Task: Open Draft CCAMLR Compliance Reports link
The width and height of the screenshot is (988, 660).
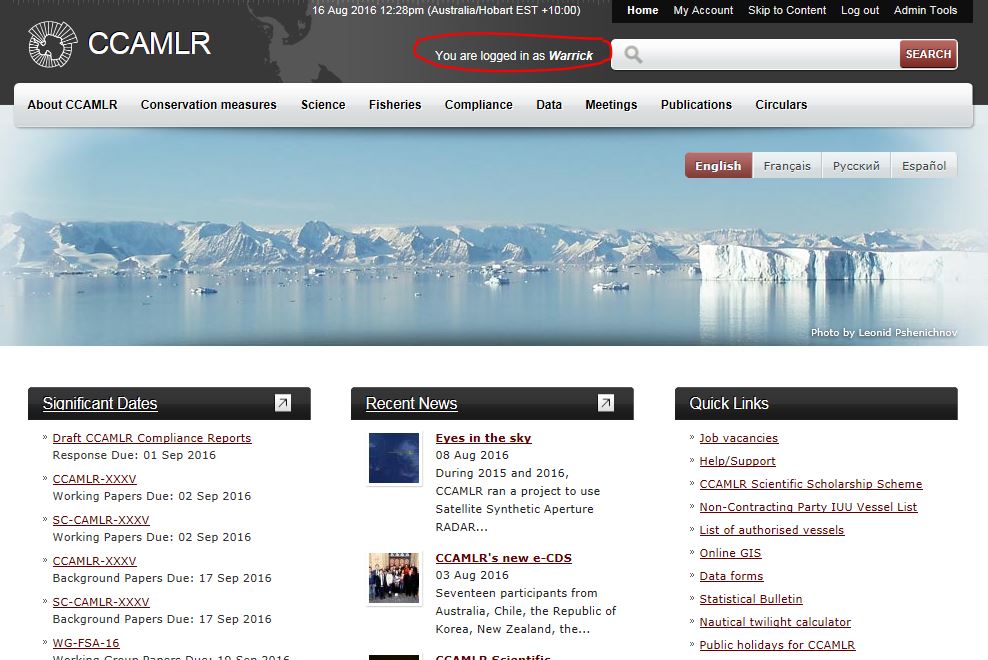Action: pyautogui.click(x=152, y=437)
